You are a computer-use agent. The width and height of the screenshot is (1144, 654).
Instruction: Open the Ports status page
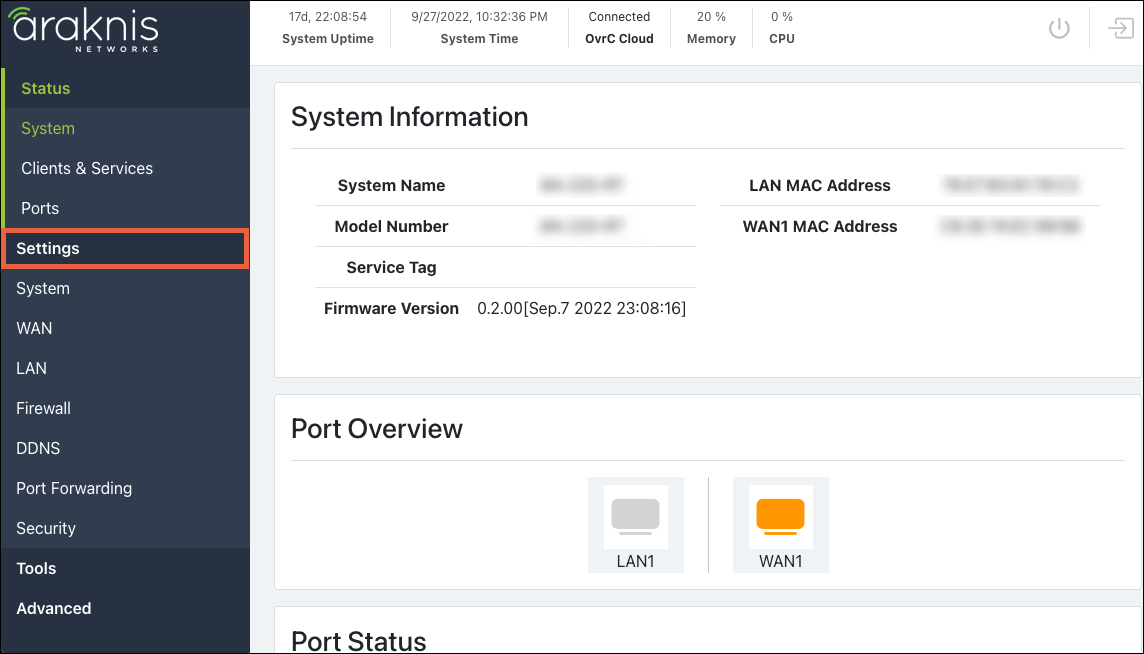click(x=40, y=208)
